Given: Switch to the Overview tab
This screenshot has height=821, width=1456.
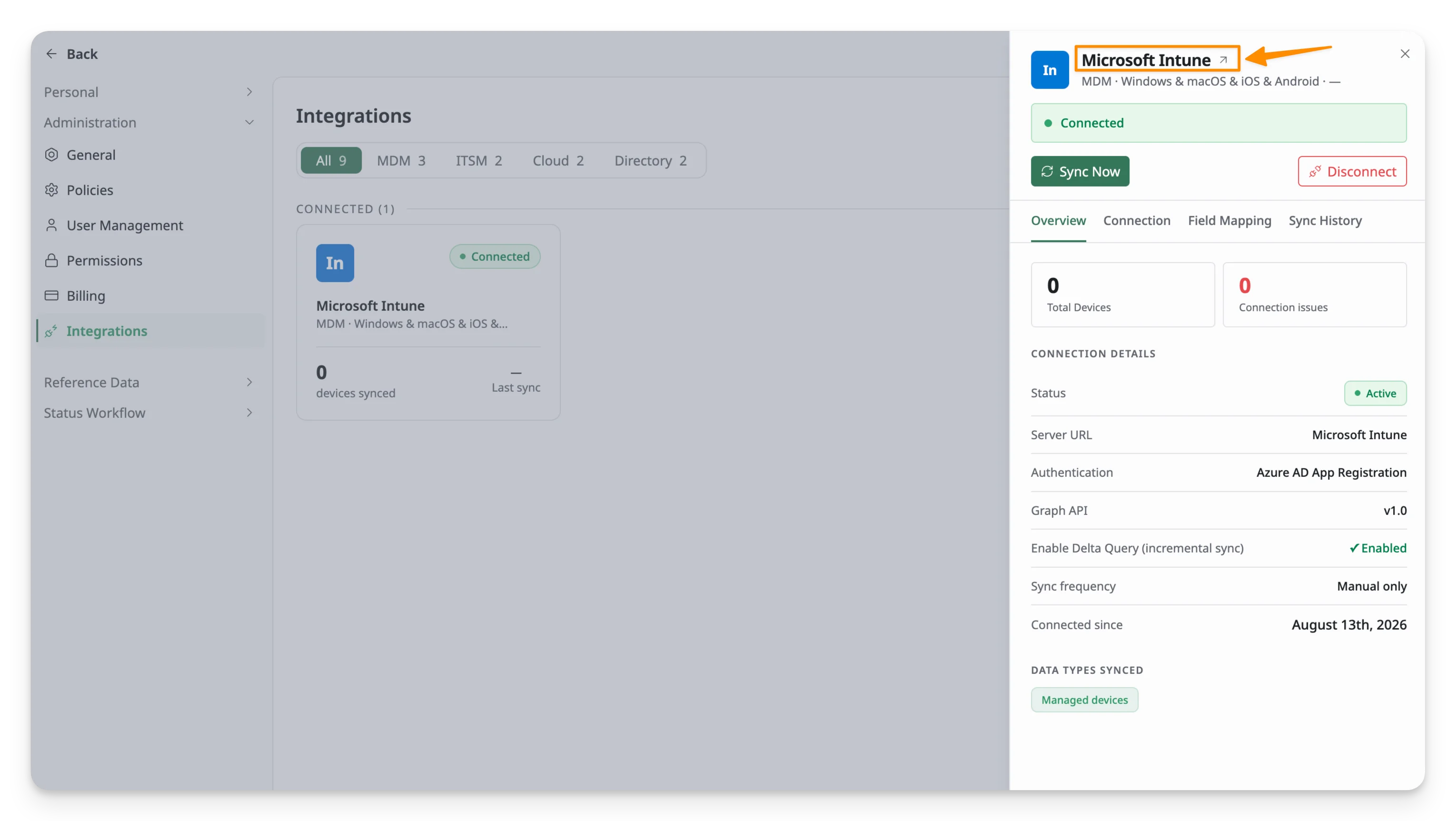Looking at the screenshot, I should coord(1058,220).
